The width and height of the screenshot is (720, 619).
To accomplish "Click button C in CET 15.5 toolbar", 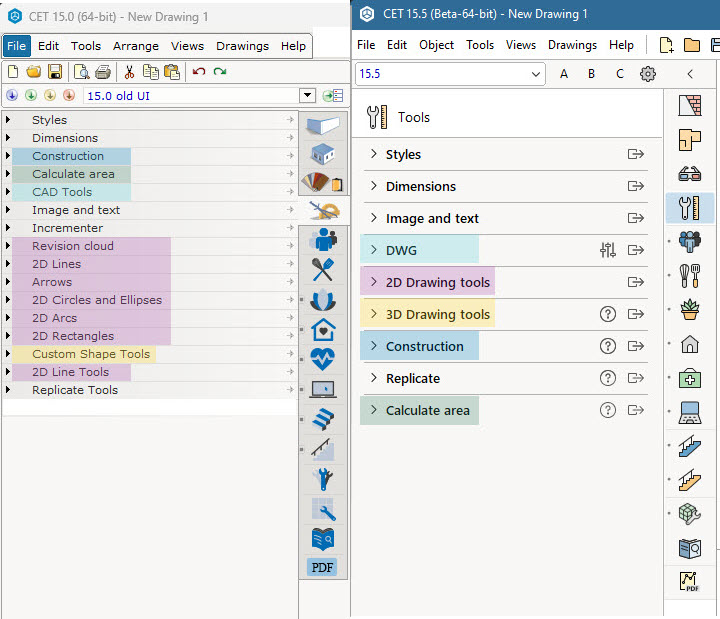I will (x=620, y=74).
